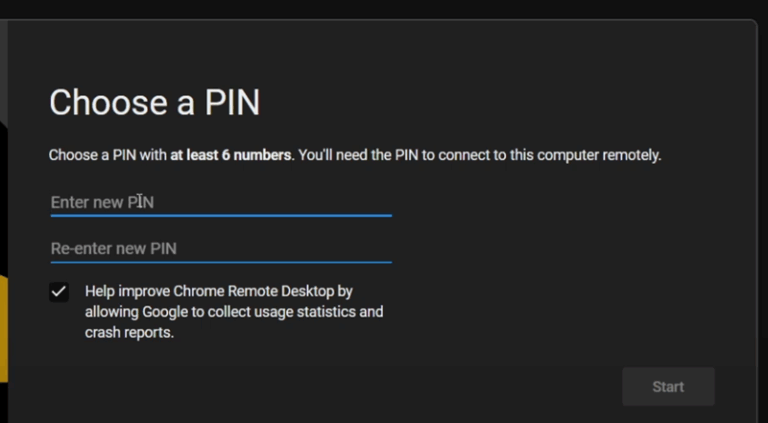768x423 pixels.
Task: Click the Start button
Action: click(668, 387)
